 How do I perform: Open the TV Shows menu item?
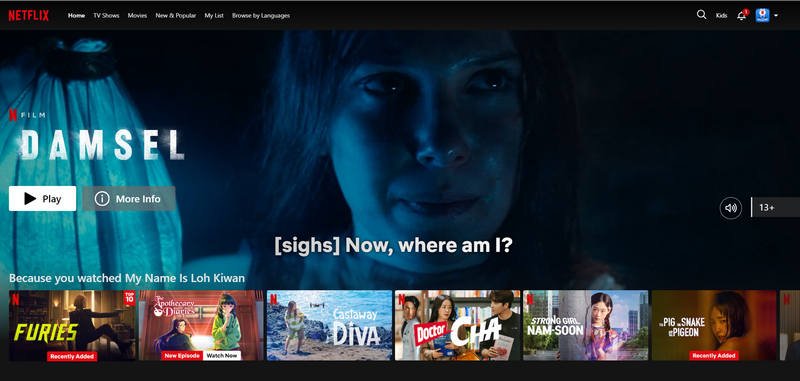(x=106, y=16)
